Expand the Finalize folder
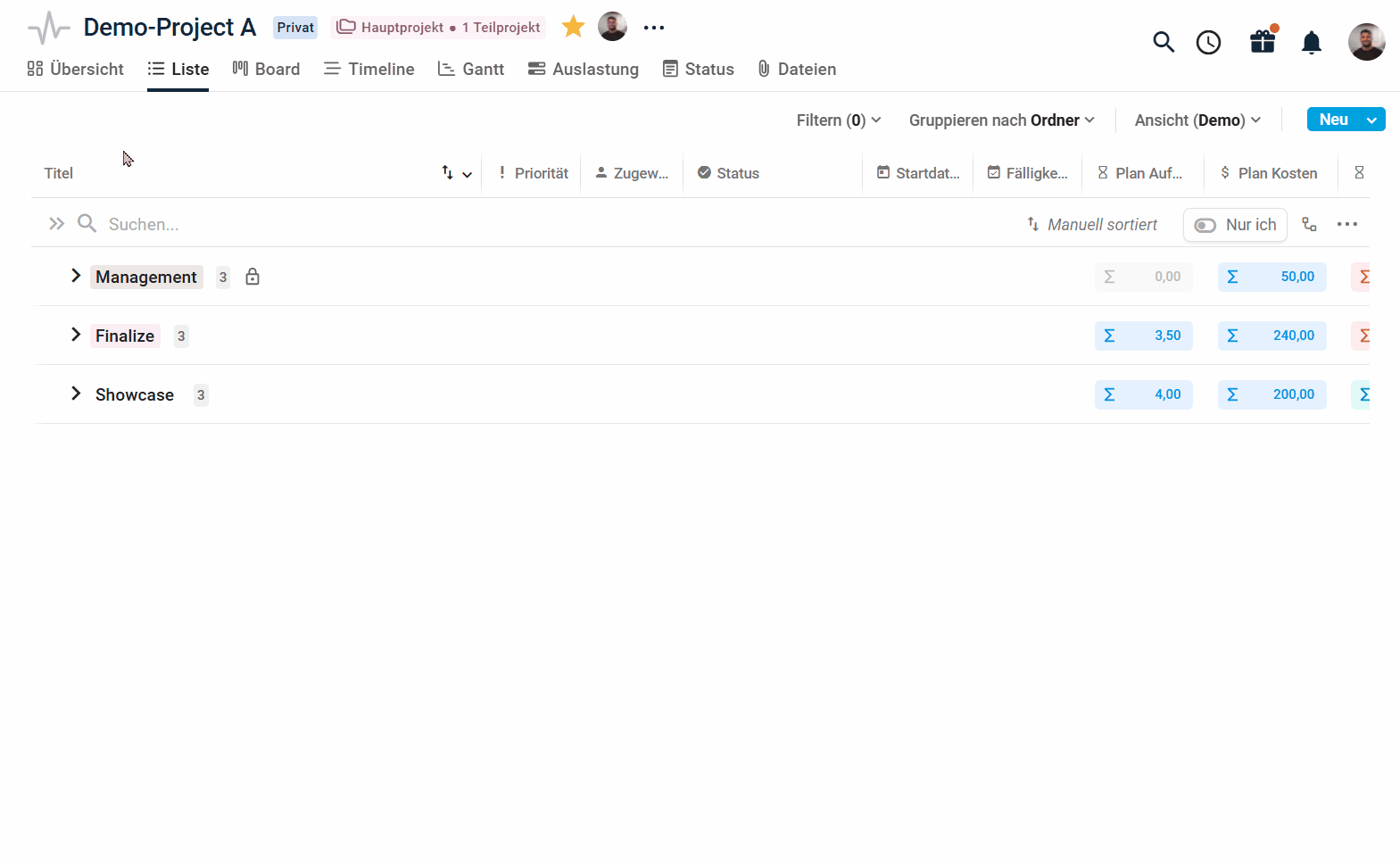 (76, 335)
